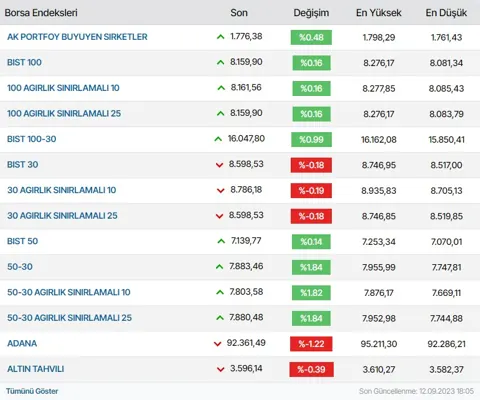480x400 pixels.
Task: Click the %0.48 change badge
Action: pyautogui.click(x=311, y=37)
